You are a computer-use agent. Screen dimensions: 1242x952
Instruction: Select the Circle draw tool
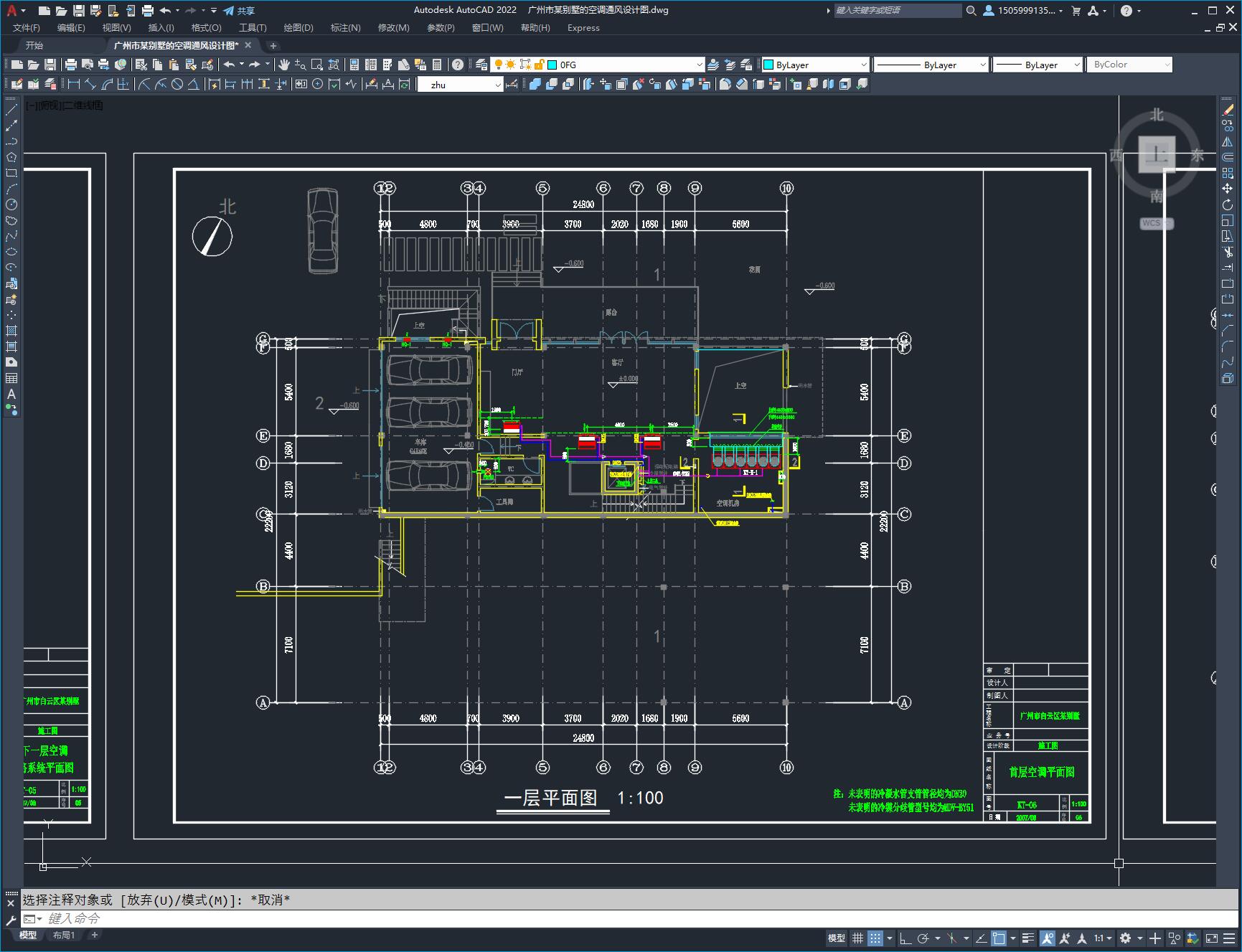click(11, 204)
